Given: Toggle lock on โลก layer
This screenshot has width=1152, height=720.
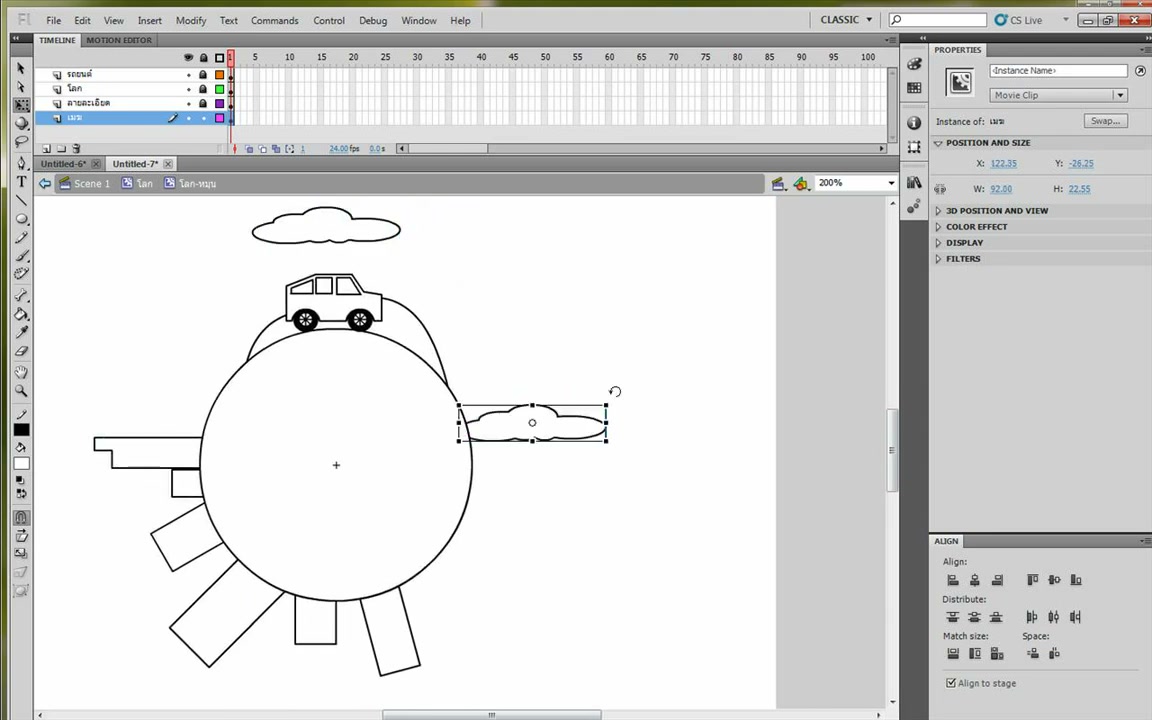Looking at the screenshot, I should click(204, 89).
